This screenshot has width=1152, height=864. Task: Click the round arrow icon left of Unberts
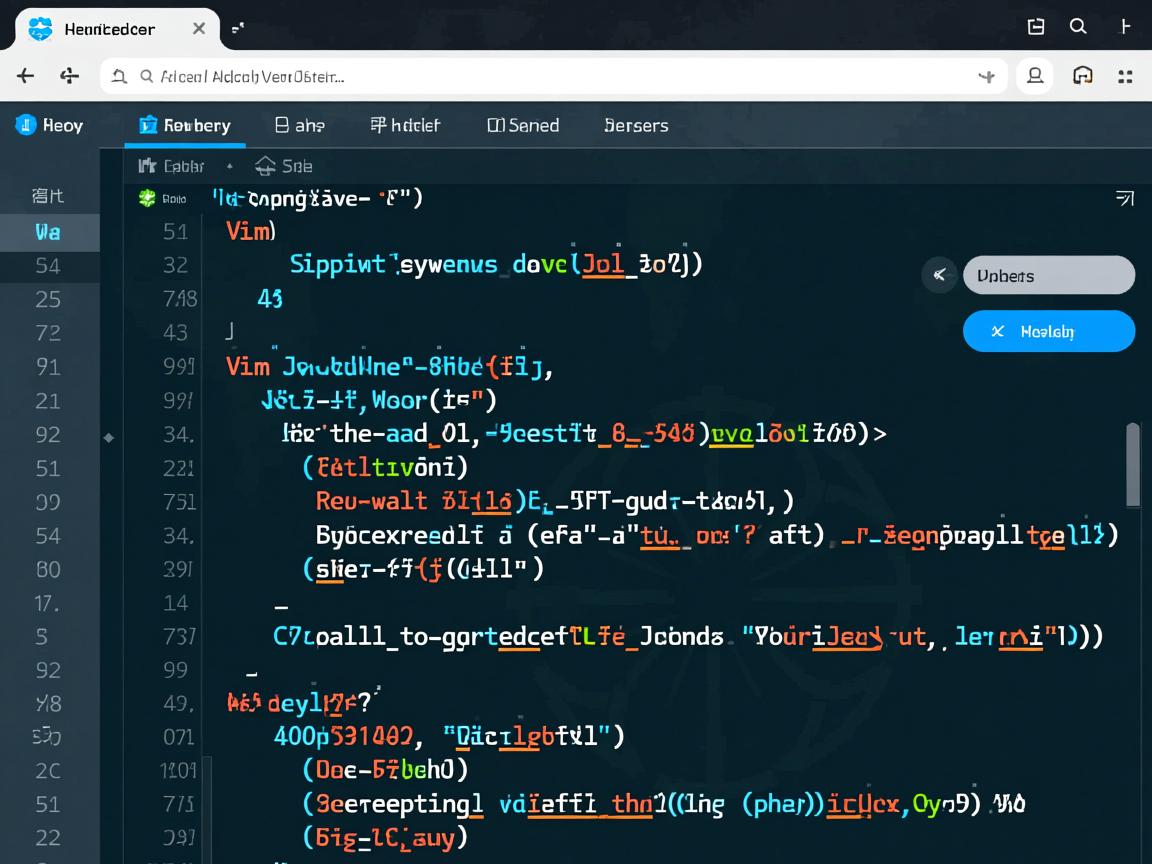(x=939, y=275)
